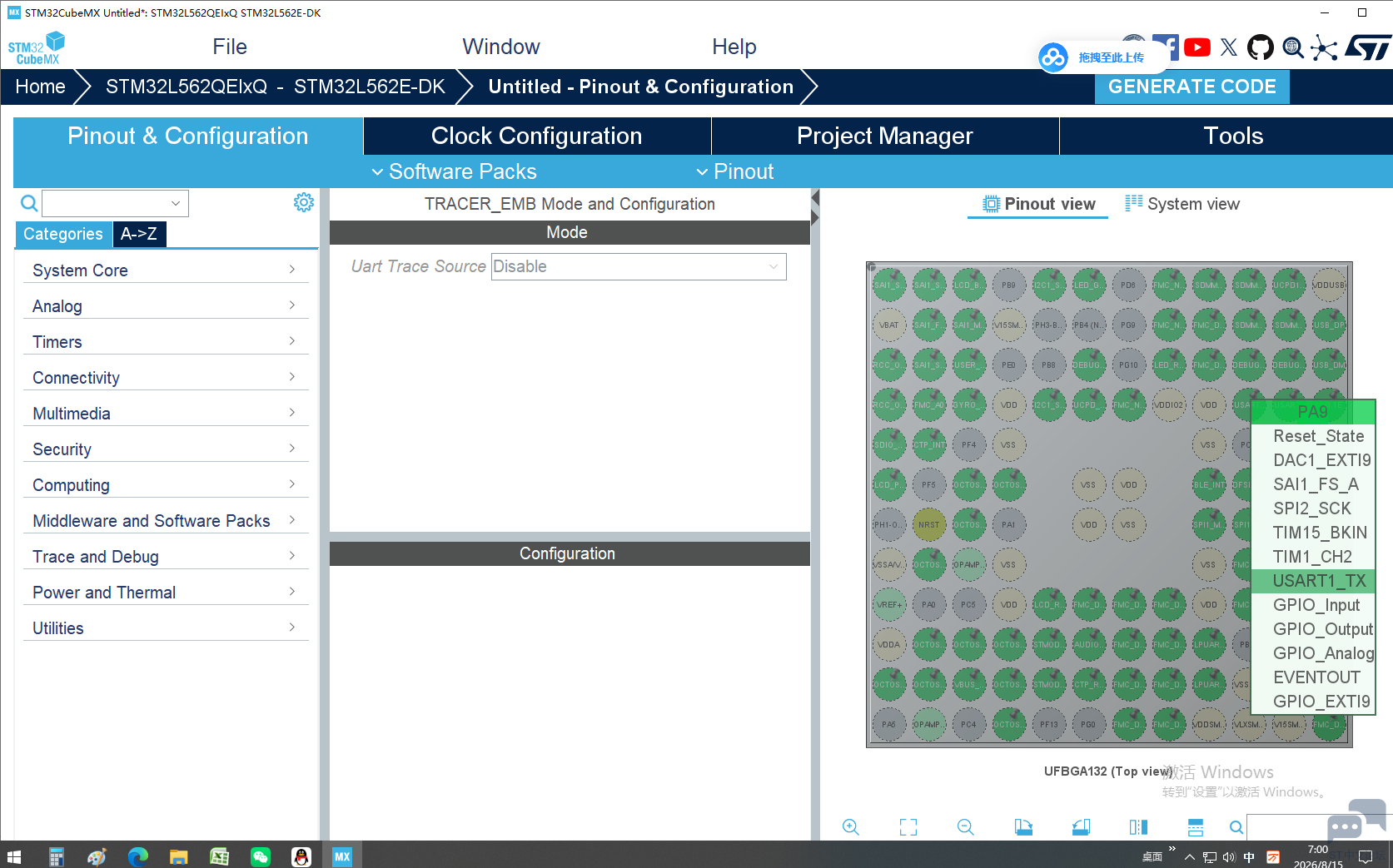Click the STM32L562QEIxQ board breadcrumb
The height and width of the screenshot is (868, 1393).
pos(275,87)
